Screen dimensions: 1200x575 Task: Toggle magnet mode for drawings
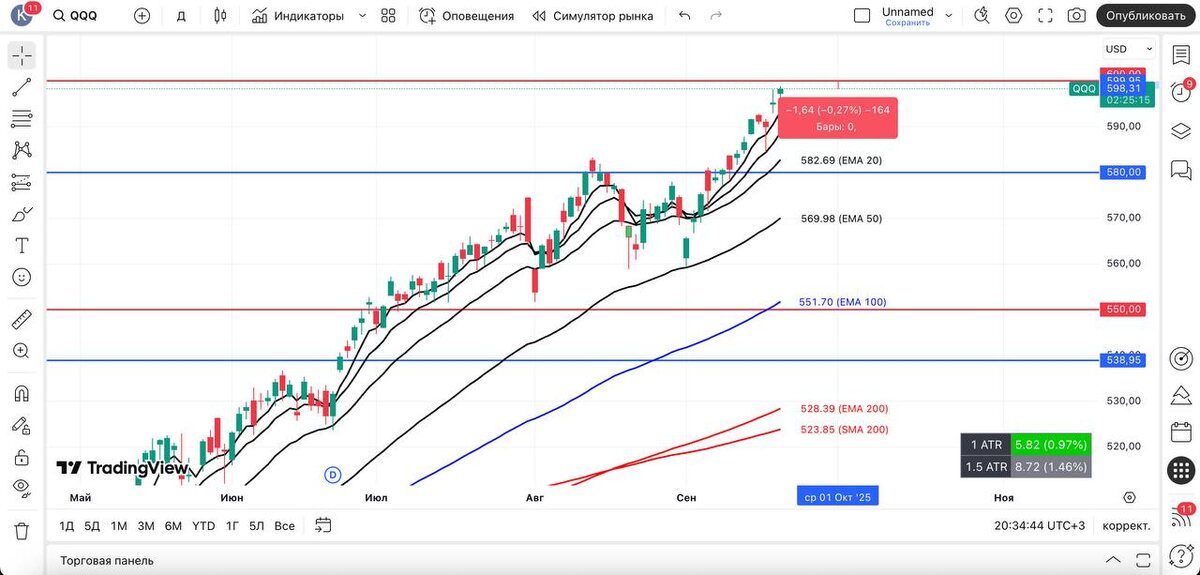click(x=21, y=394)
